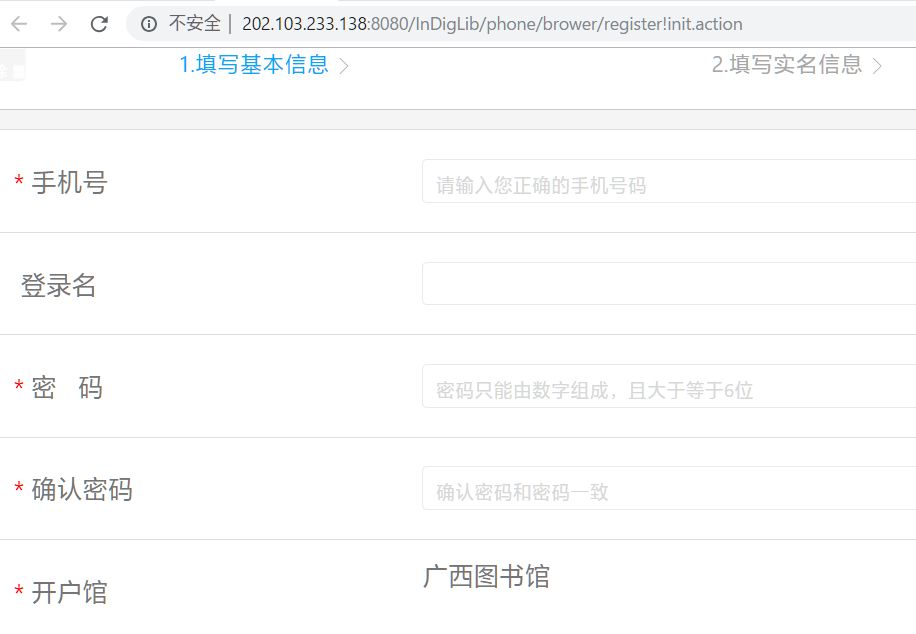Screen dimensions: 916x634
Task: Click the 开户馆 field label
Action: (x=69, y=593)
